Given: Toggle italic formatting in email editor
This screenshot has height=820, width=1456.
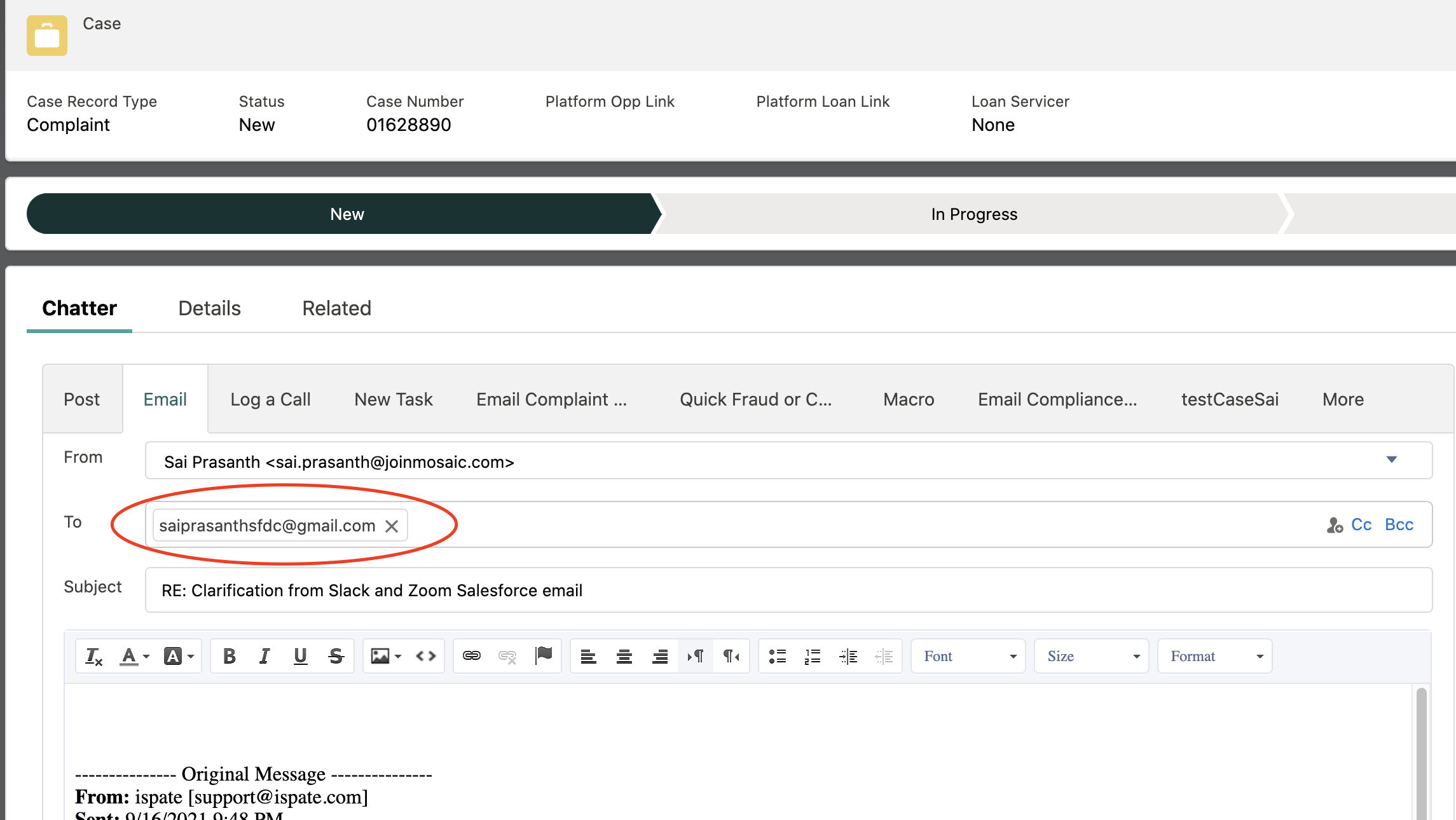Looking at the screenshot, I should click(x=264, y=656).
